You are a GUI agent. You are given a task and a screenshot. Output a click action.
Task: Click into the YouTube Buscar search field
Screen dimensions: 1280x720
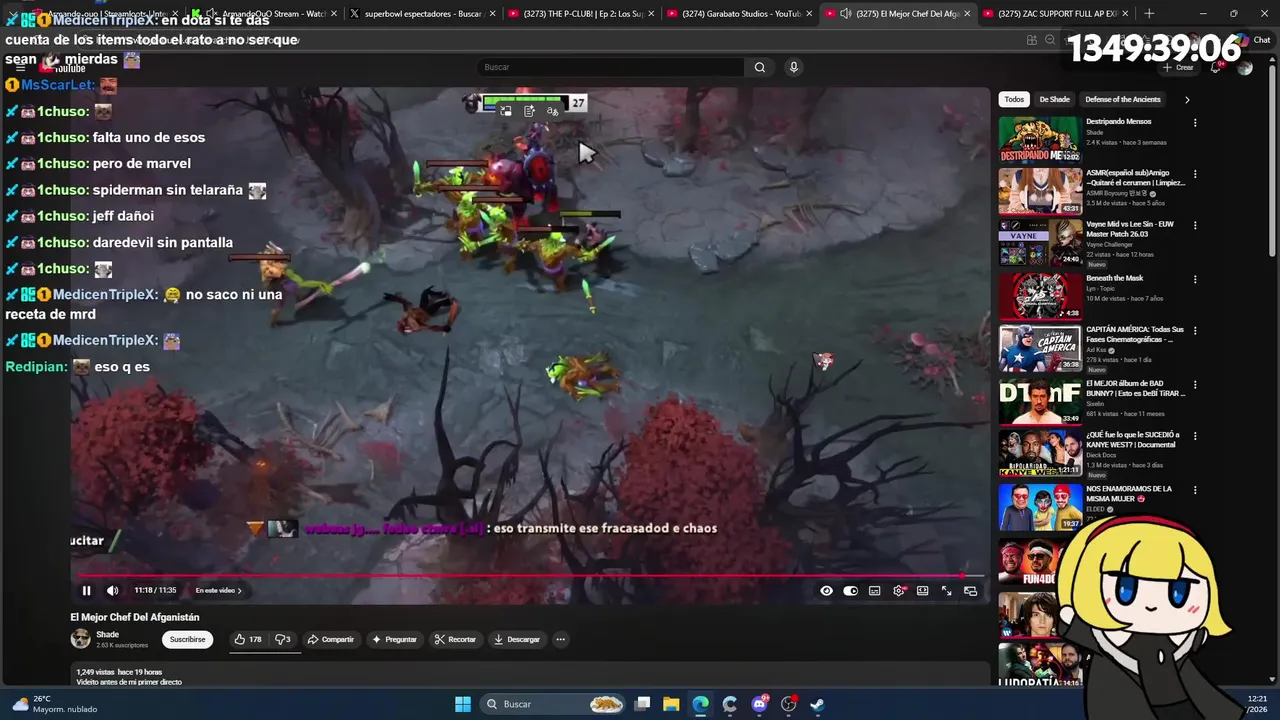click(611, 67)
